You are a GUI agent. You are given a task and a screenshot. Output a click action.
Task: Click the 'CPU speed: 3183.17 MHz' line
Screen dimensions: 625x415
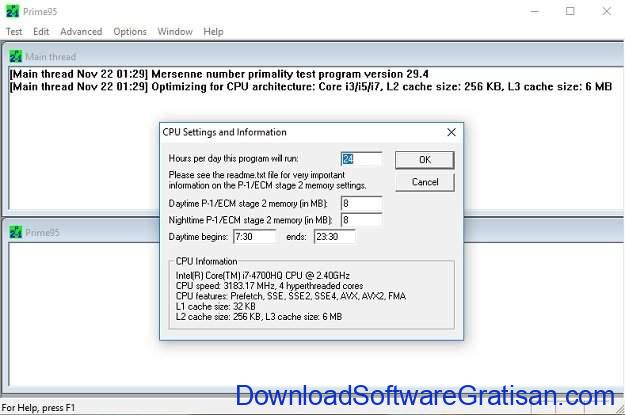[x=269, y=286]
